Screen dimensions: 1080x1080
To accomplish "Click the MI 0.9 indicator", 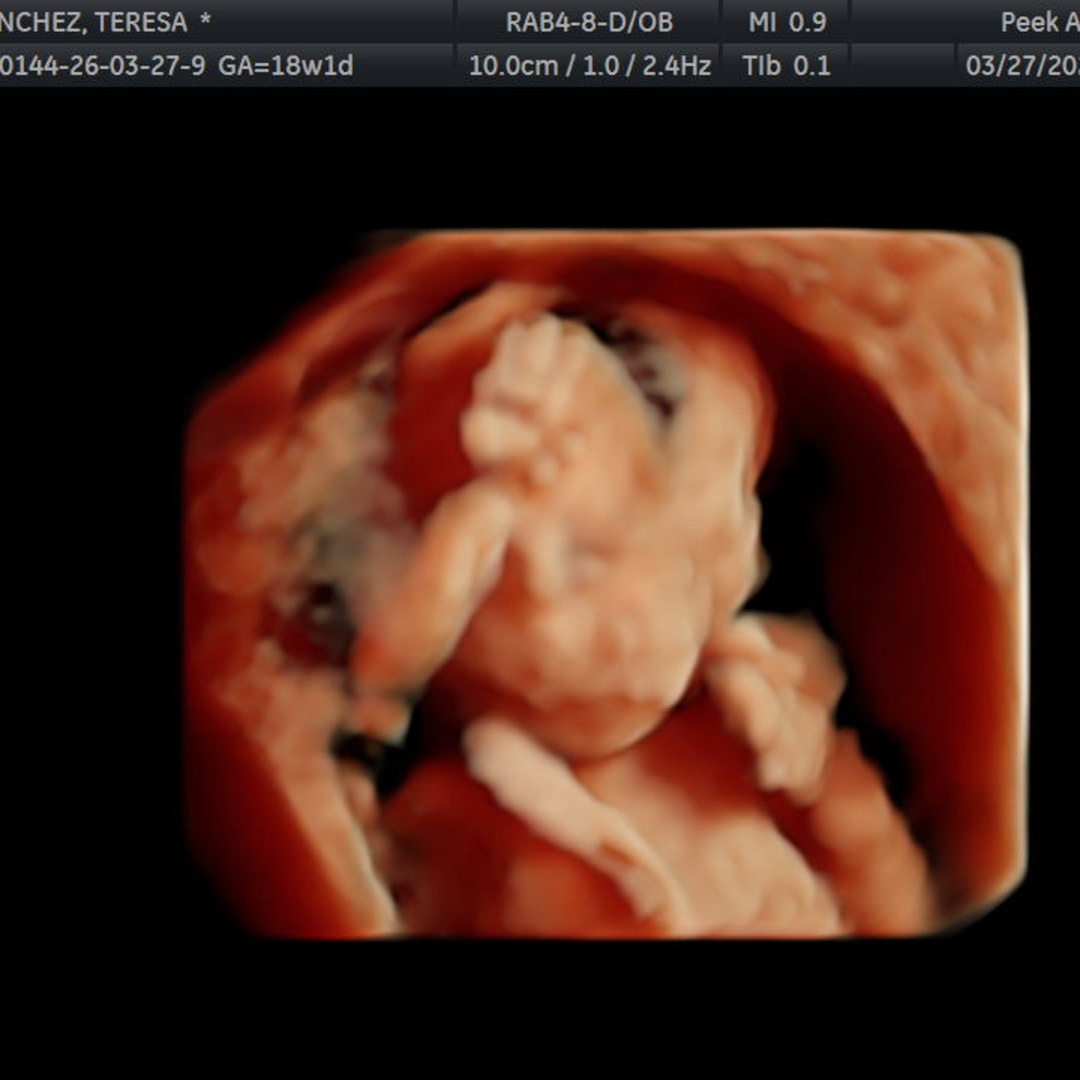I will [787, 22].
